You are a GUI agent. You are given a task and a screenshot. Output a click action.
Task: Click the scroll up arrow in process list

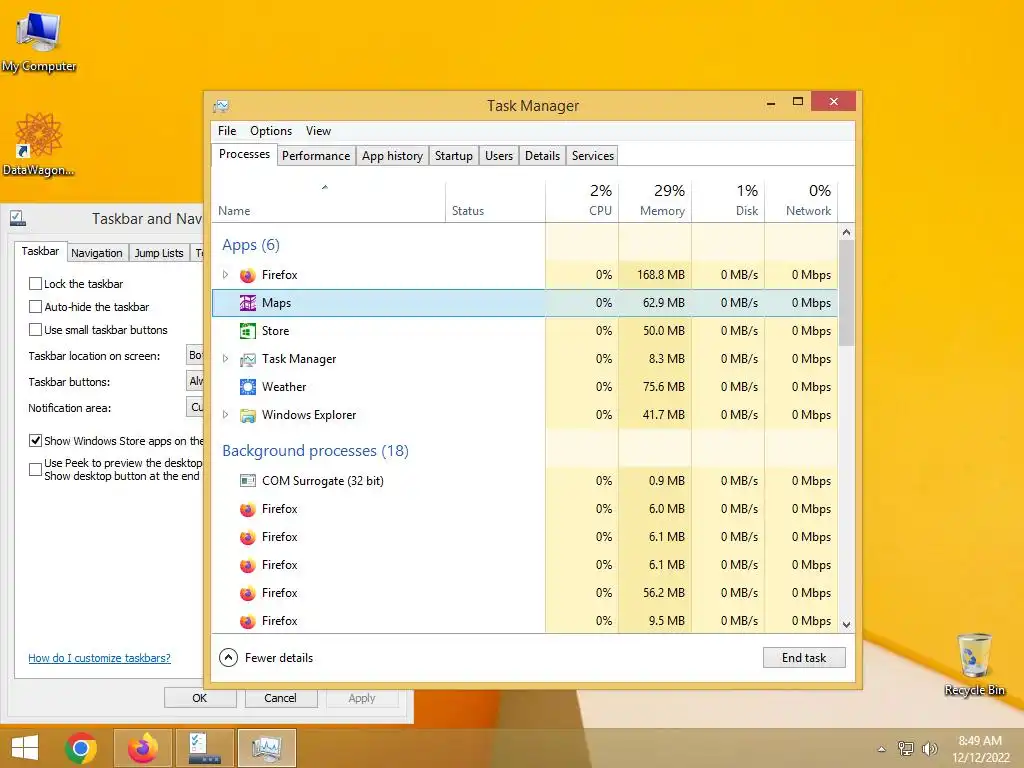pos(846,232)
